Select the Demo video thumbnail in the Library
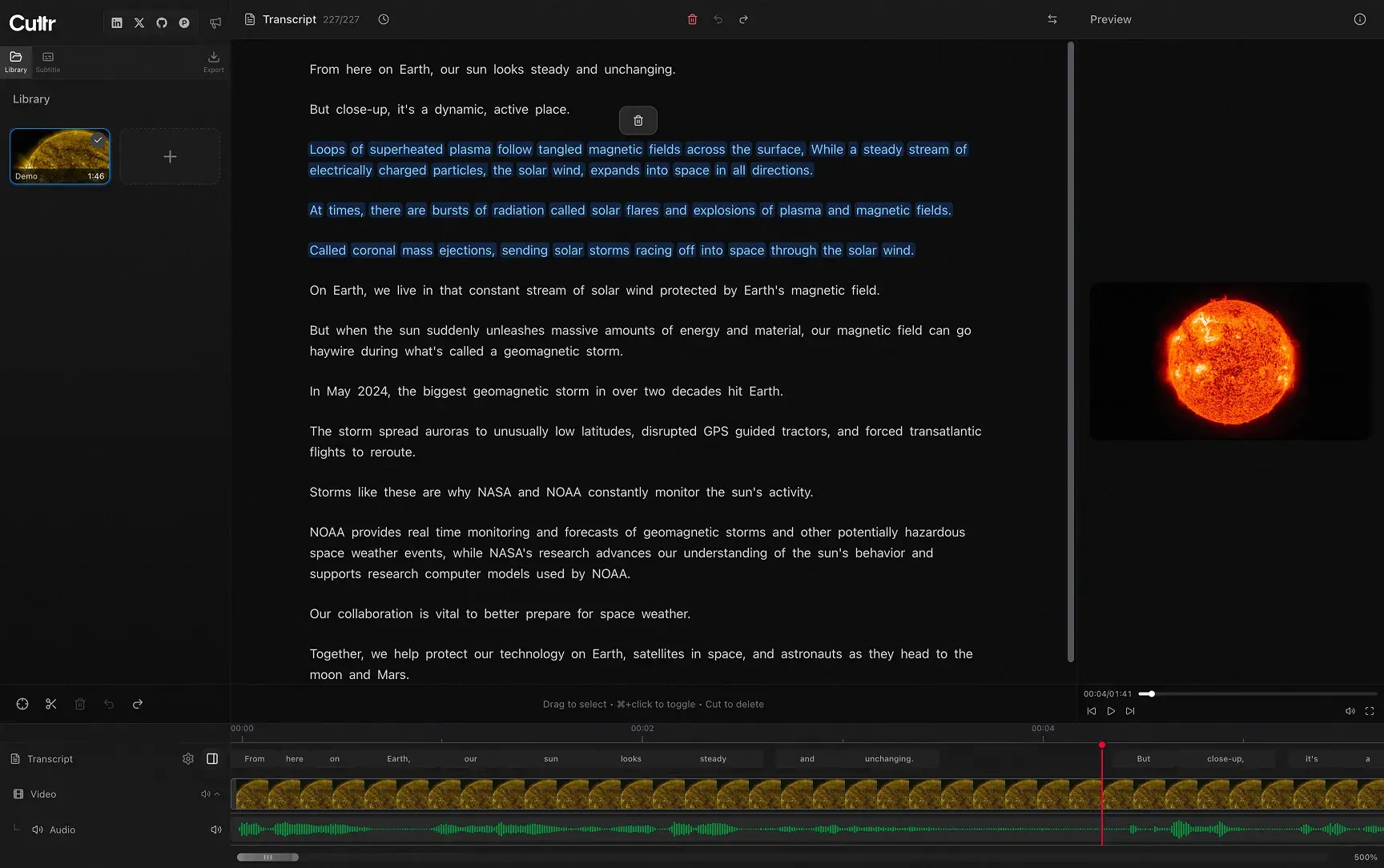The image size is (1384, 868). 59,155
